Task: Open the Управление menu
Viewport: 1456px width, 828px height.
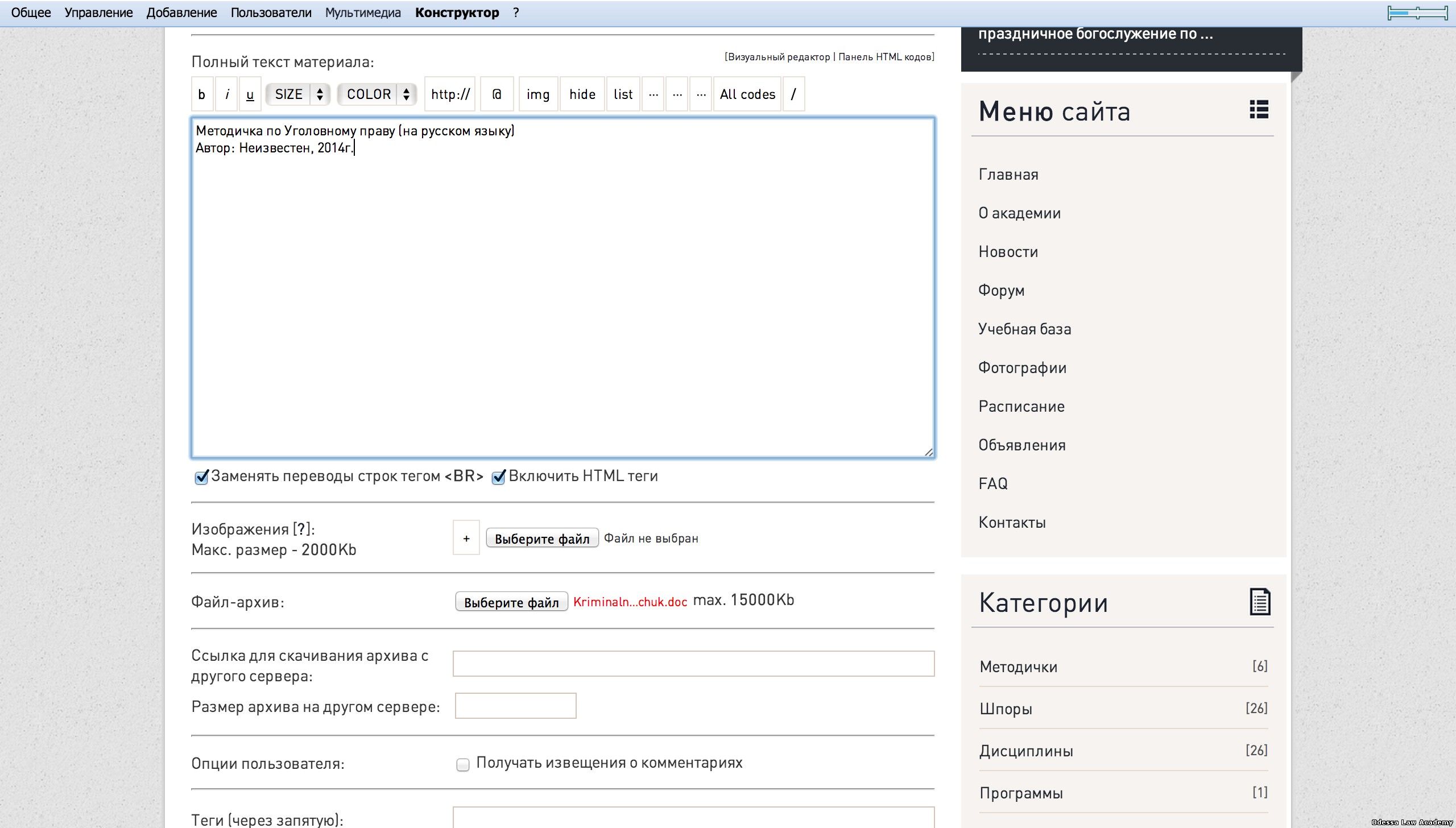Action: [98, 13]
